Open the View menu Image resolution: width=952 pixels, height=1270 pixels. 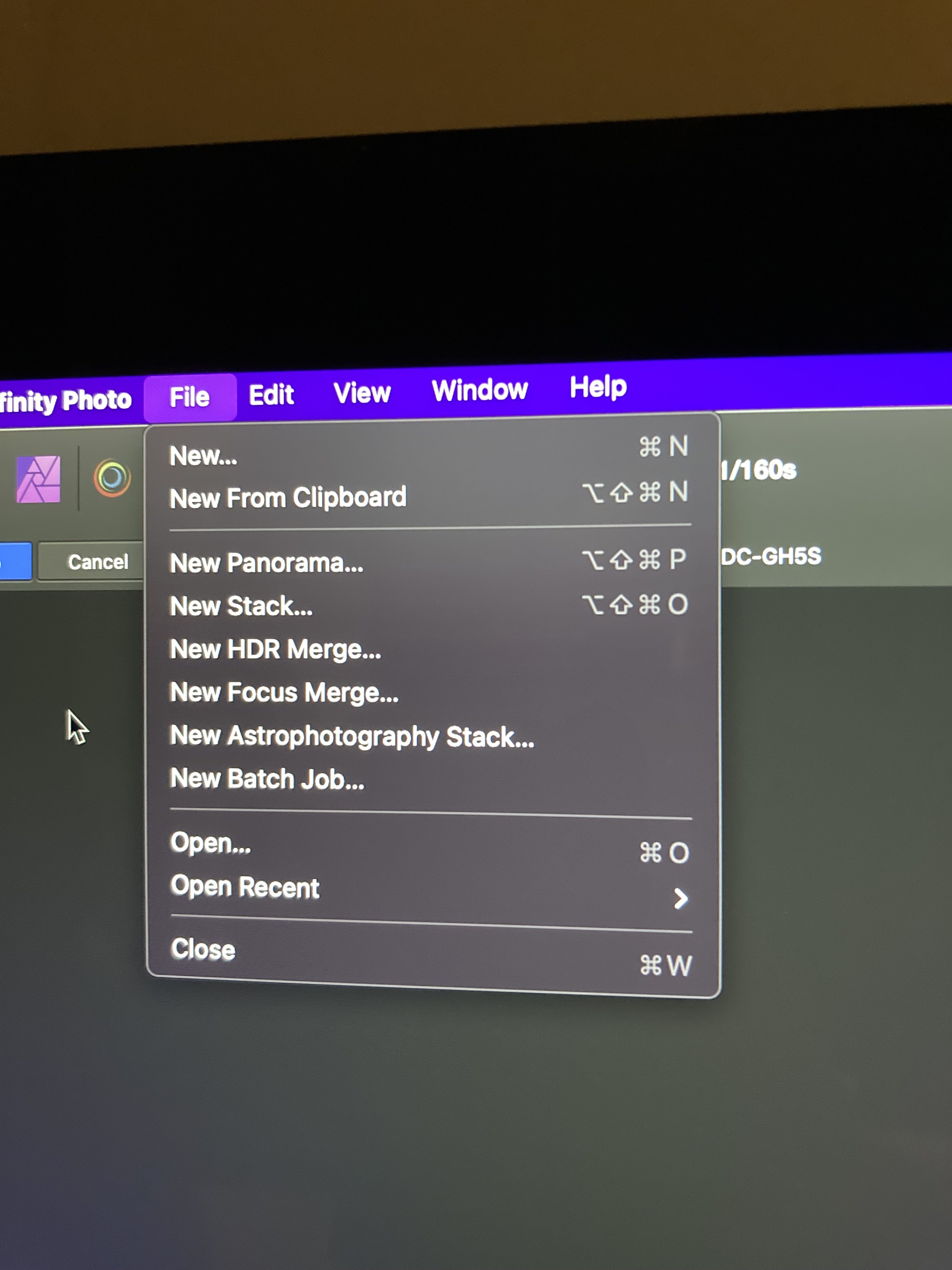point(362,393)
